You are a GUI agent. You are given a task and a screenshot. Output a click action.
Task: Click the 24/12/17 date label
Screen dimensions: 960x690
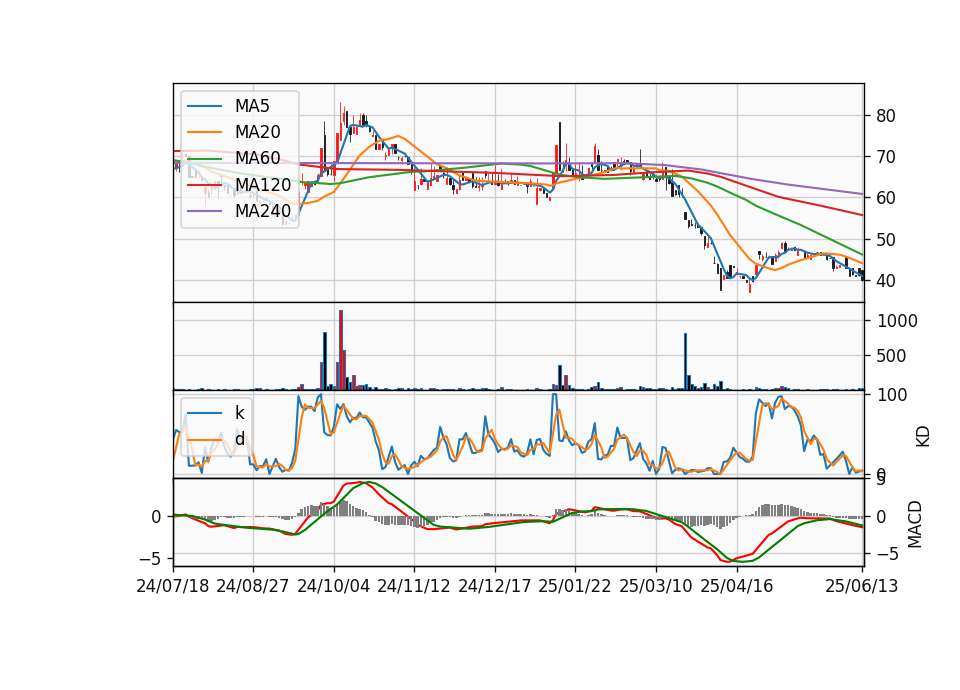tap(495, 586)
